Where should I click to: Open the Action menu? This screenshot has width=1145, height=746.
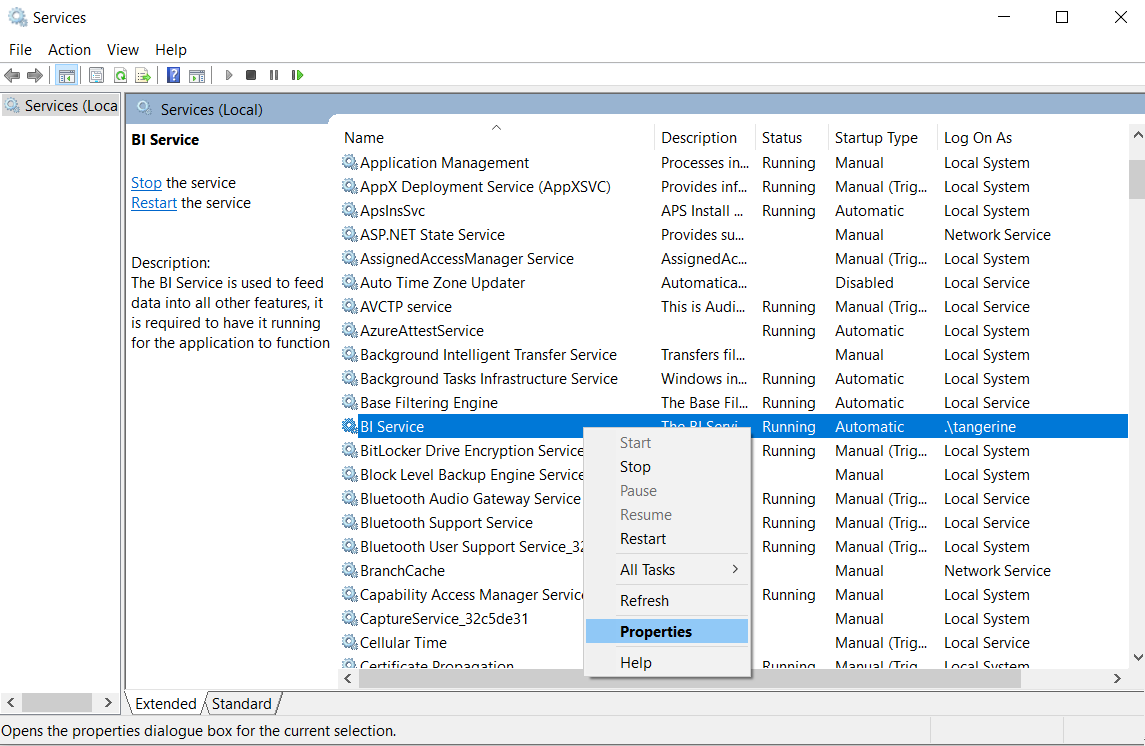coord(69,50)
